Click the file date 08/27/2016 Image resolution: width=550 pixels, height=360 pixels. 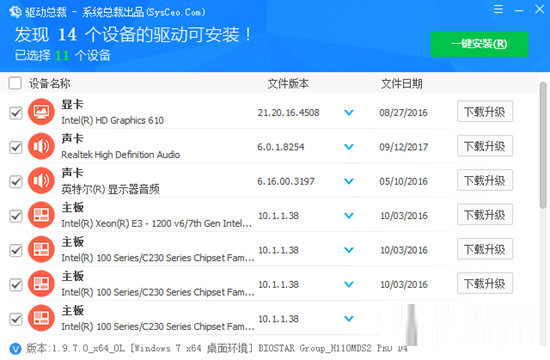(x=403, y=113)
